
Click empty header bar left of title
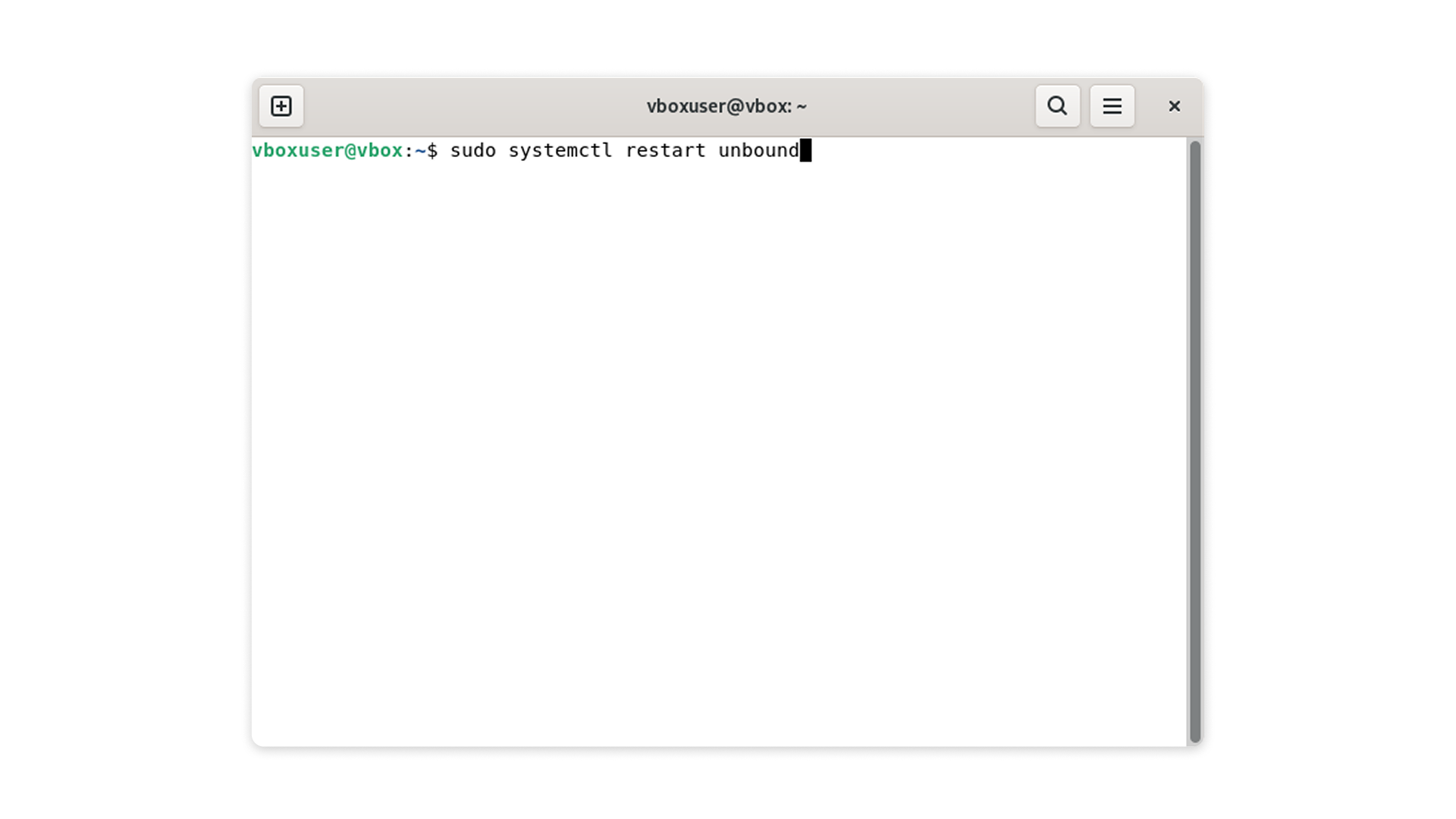point(470,106)
